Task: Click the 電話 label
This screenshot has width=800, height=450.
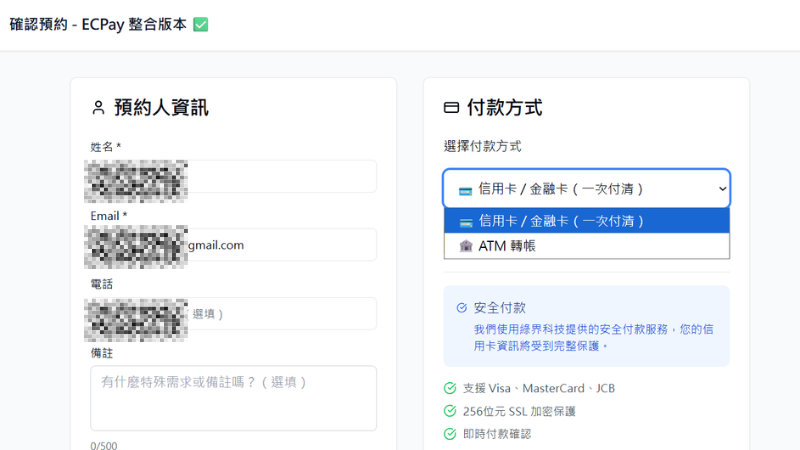Action: 102,284
